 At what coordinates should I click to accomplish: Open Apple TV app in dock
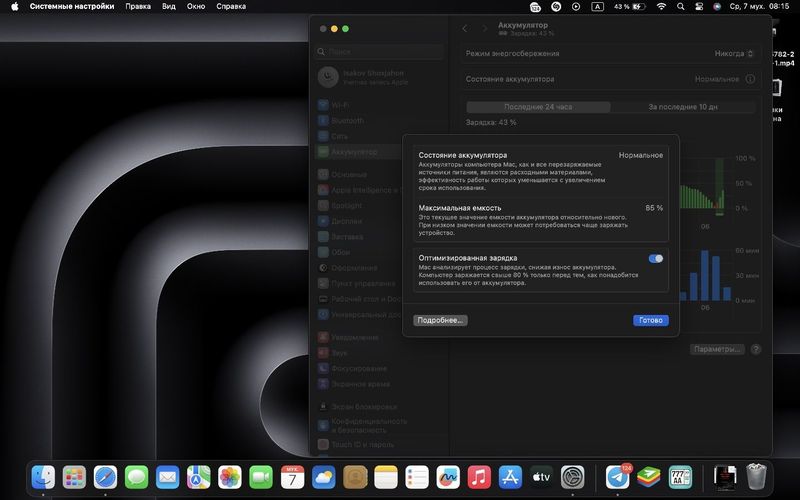541,478
